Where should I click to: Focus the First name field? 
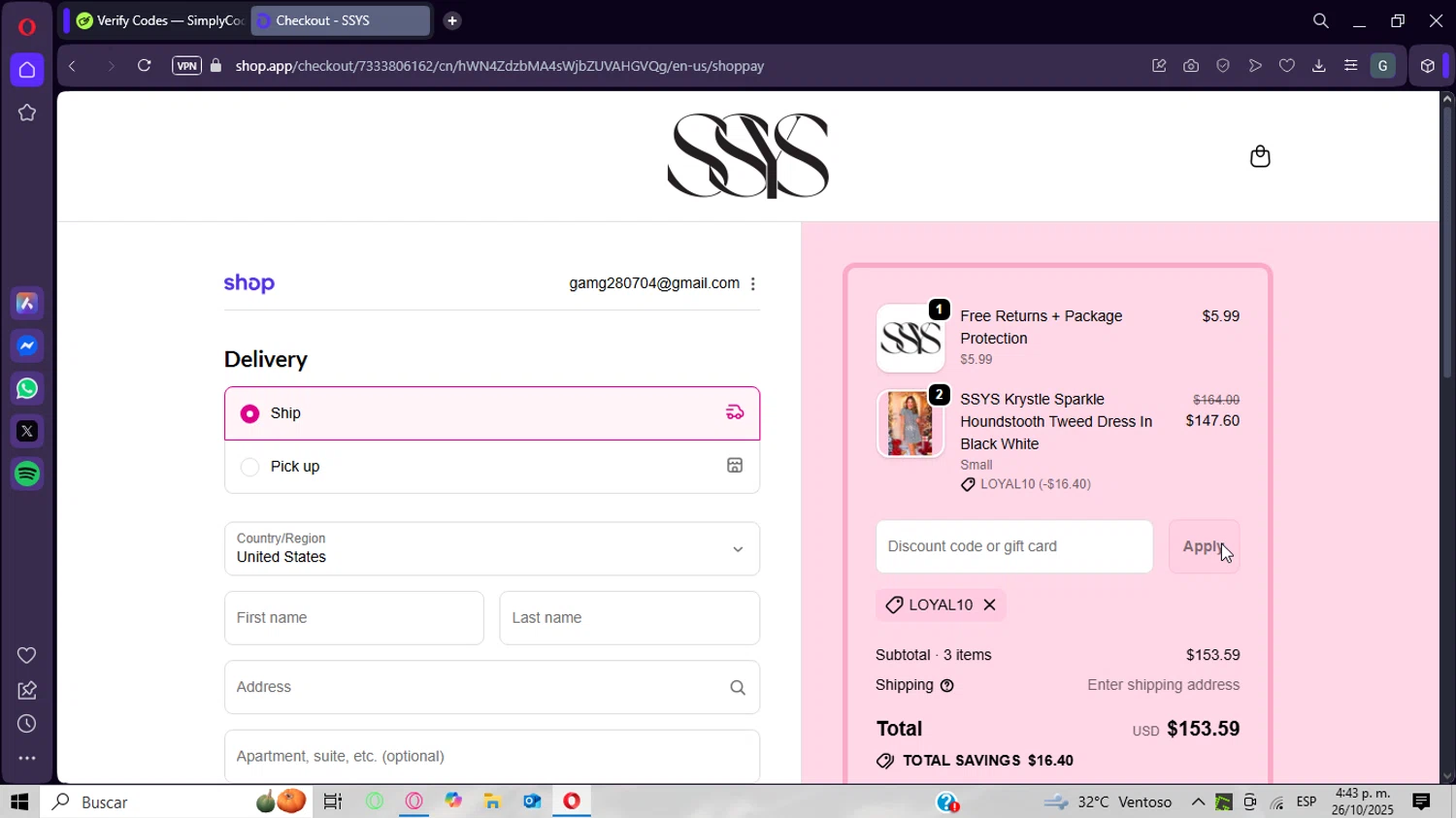coord(354,618)
